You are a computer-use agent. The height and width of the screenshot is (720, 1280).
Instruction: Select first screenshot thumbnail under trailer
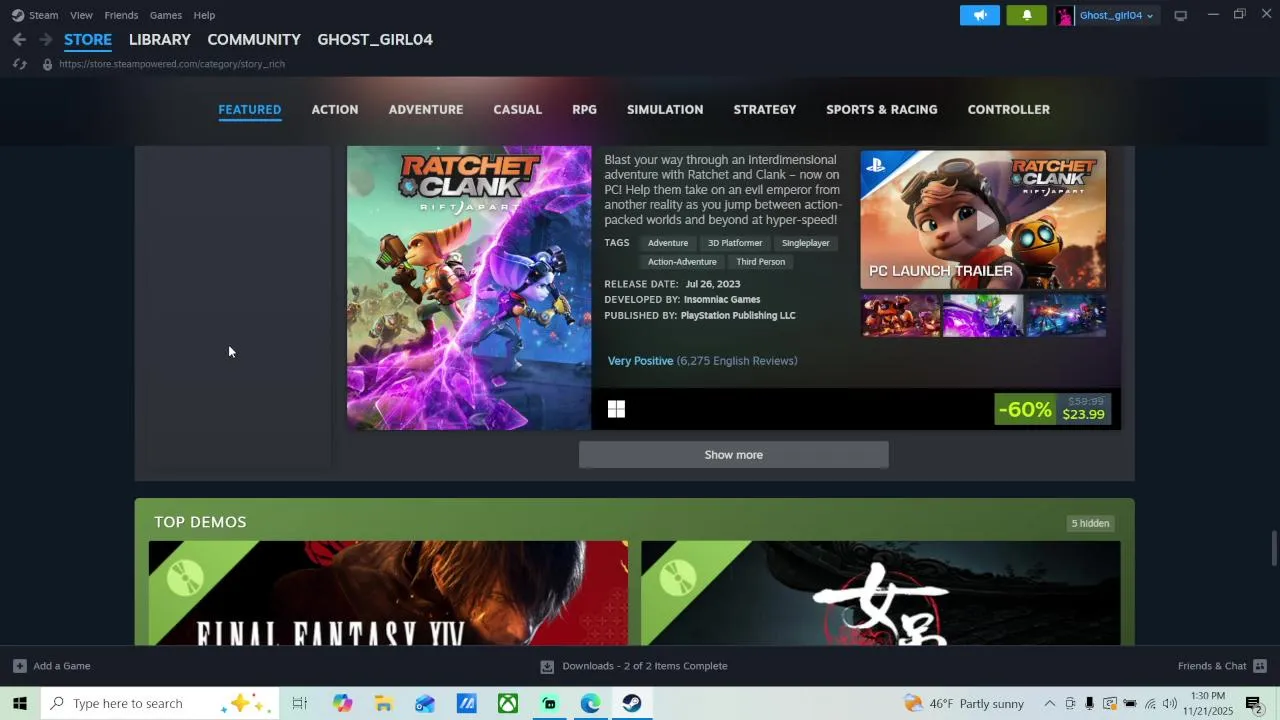click(x=901, y=315)
